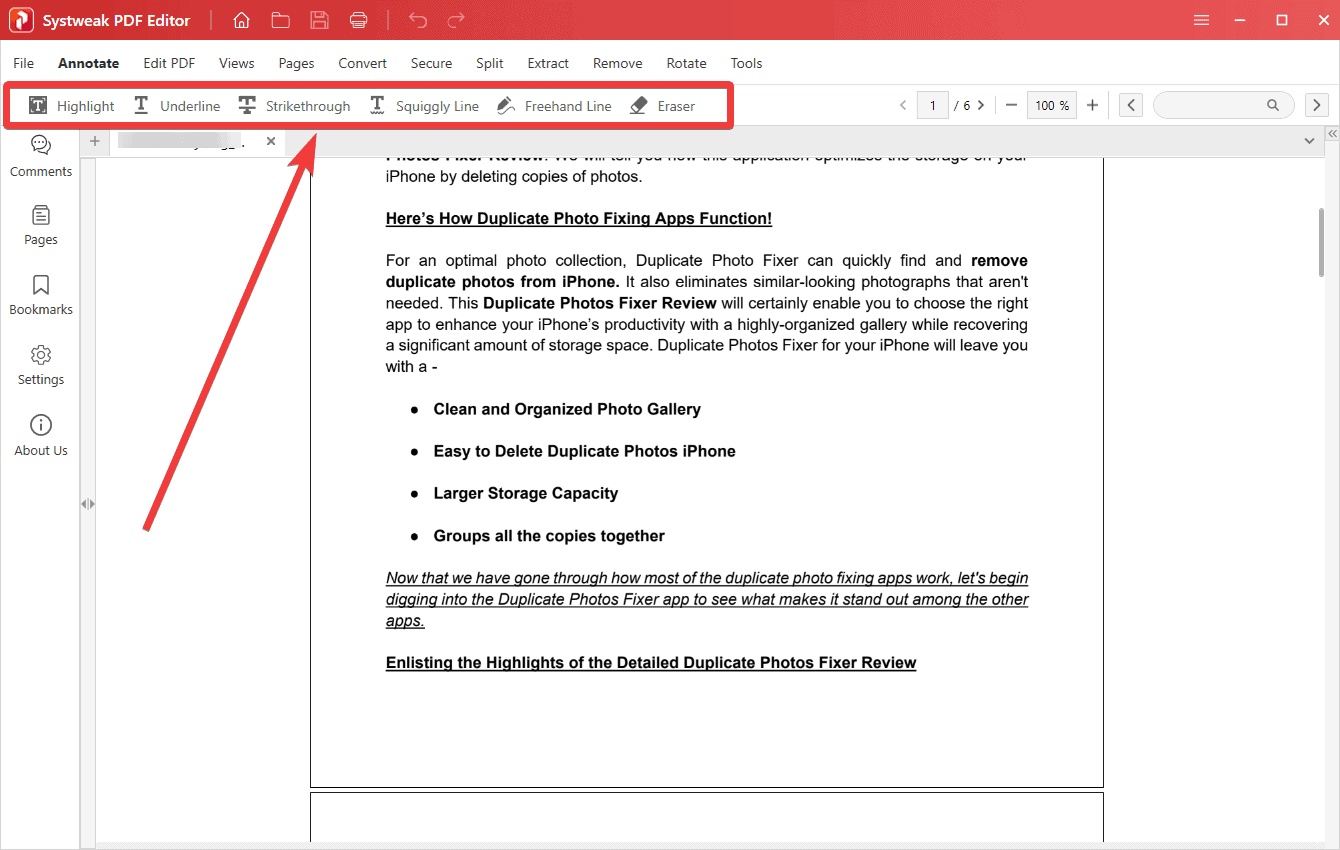Select the Squiggly Line tool

tap(424, 105)
